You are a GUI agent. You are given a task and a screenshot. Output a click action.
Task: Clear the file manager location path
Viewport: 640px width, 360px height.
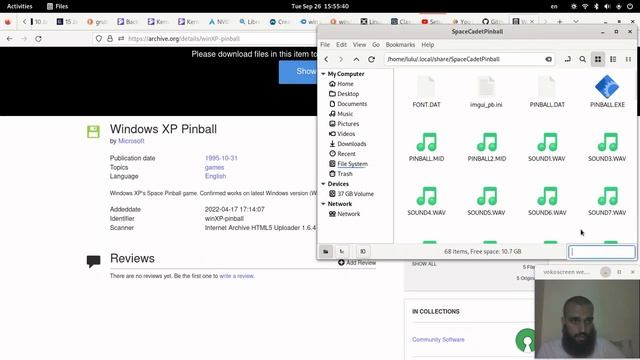click(548, 59)
